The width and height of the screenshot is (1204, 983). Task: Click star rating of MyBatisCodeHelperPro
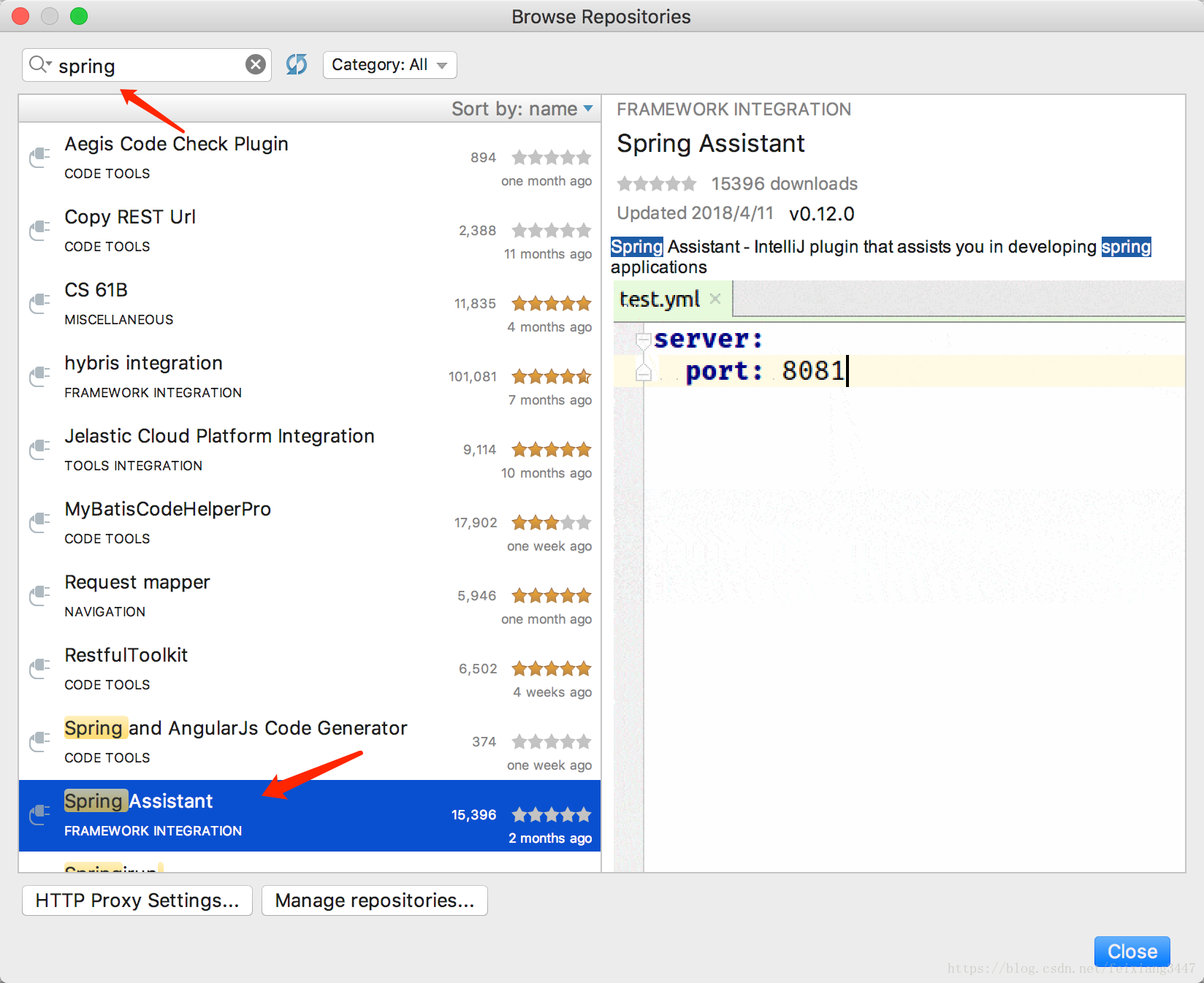(x=552, y=523)
